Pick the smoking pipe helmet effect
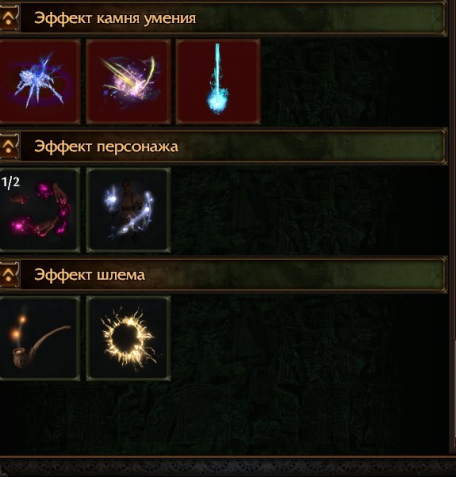 (39, 338)
